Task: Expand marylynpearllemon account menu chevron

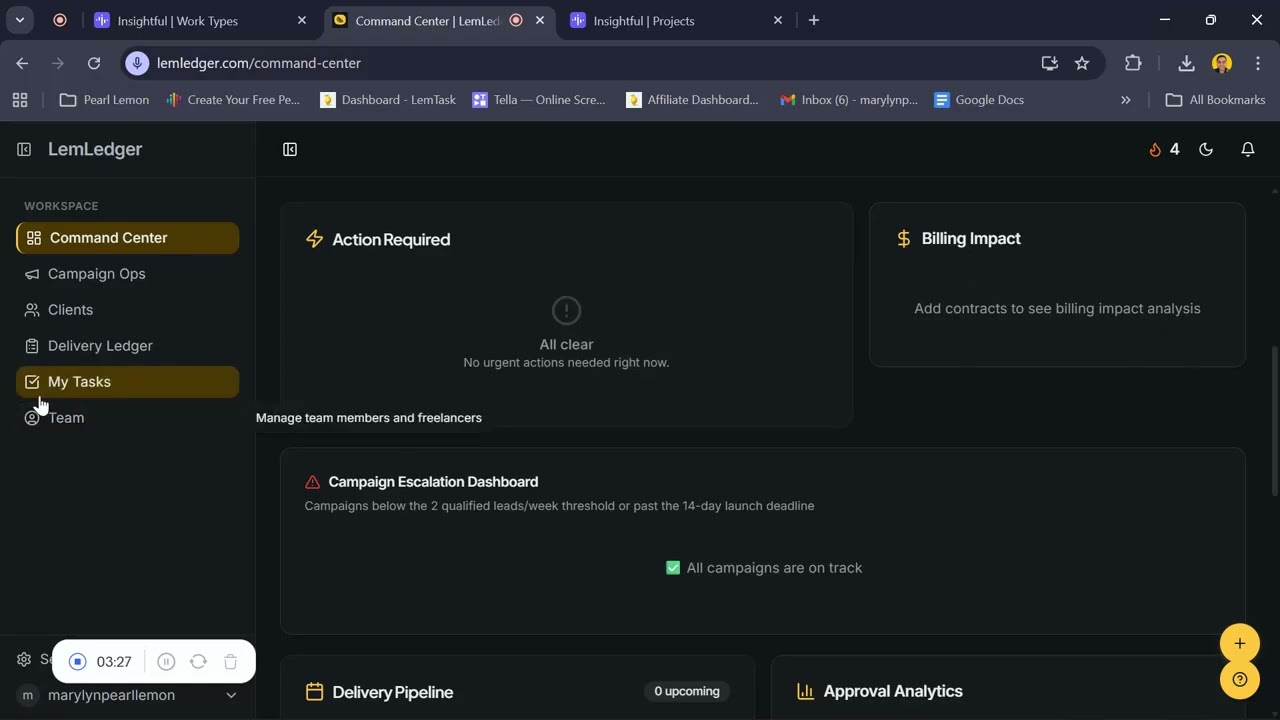Action: (x=231, y=695)
